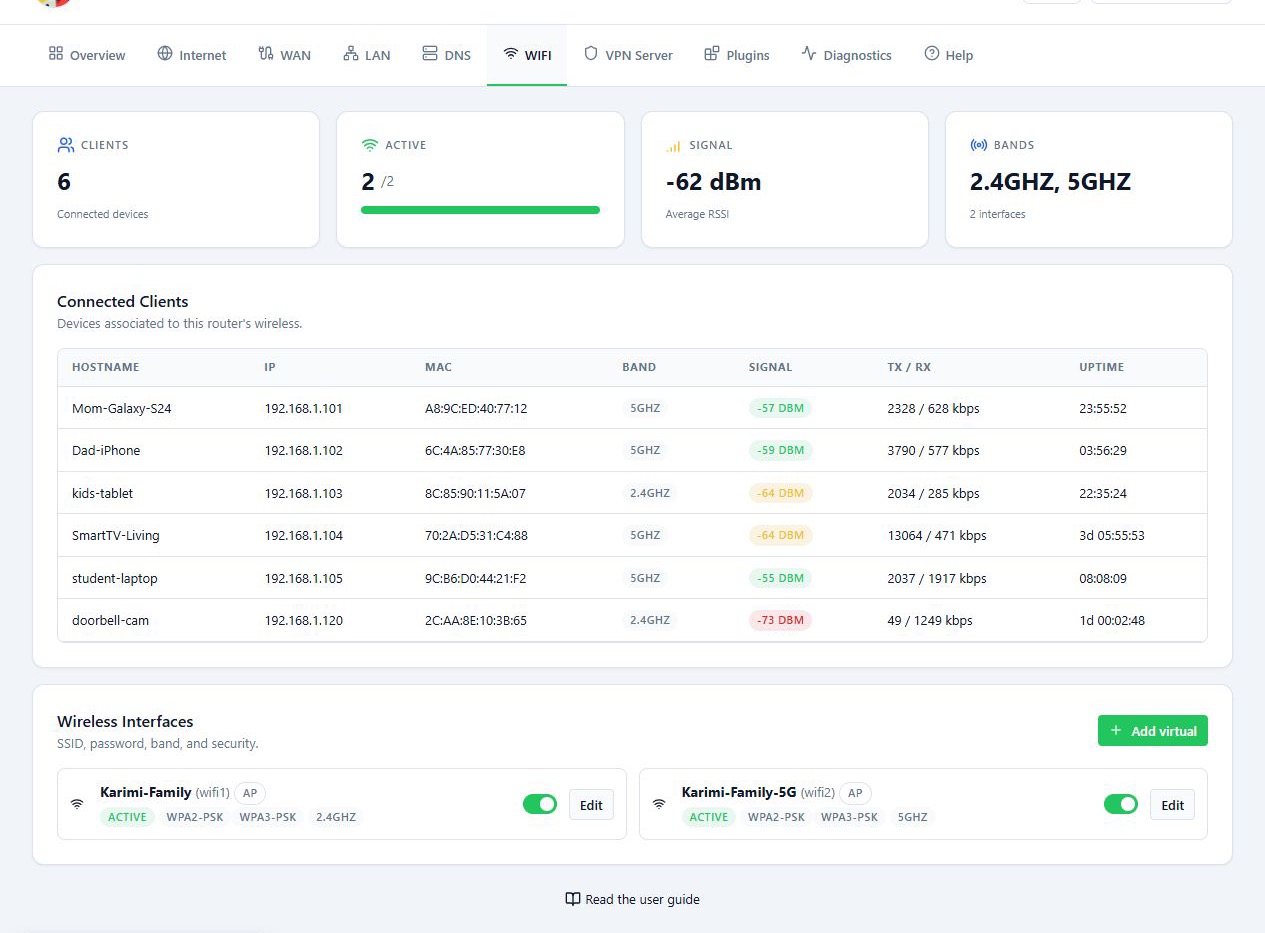
Task: Click the 2.4GHZ, 5GHZ bands value
Action: coord(1050,182)
